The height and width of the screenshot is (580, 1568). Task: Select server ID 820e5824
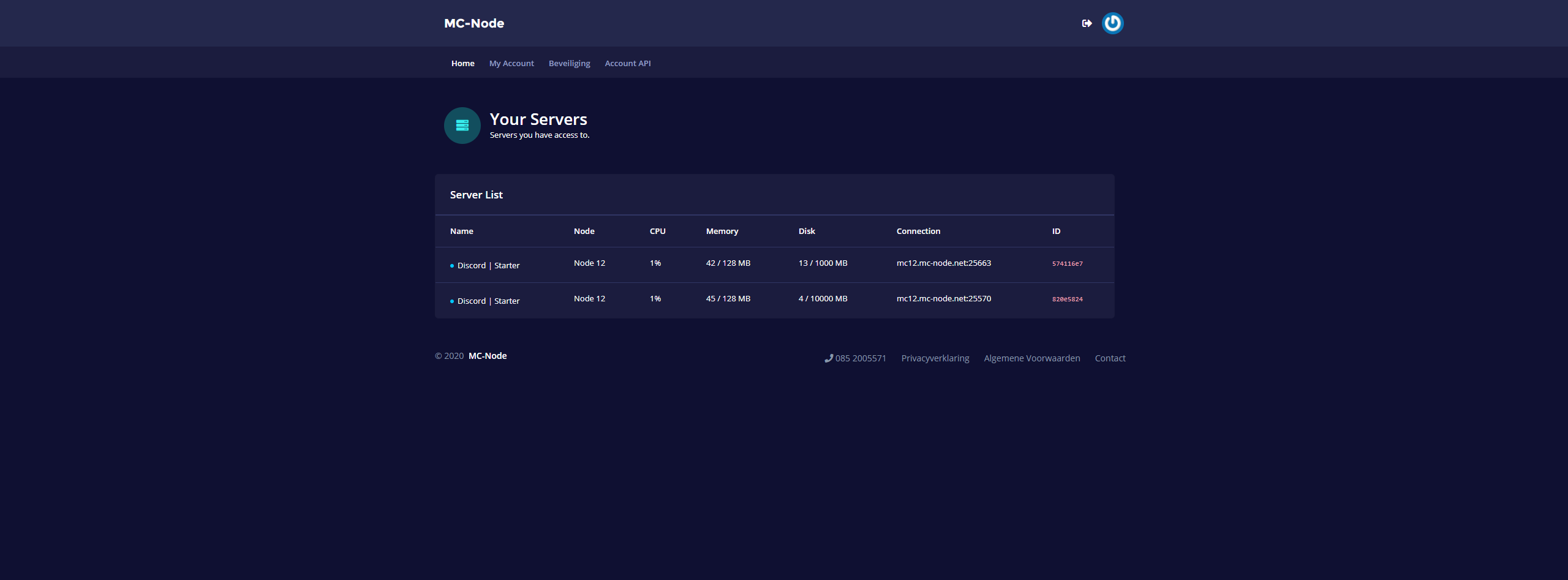[1067, 299]
